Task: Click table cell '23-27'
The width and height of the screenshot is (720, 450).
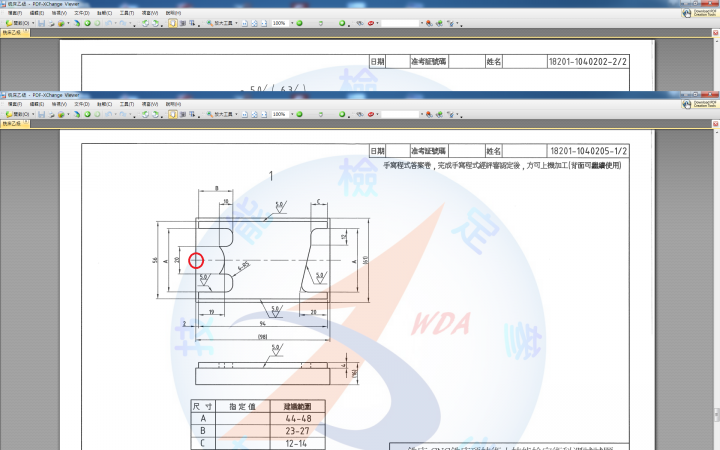Action: pyautogui.click(x=298, y=431)
